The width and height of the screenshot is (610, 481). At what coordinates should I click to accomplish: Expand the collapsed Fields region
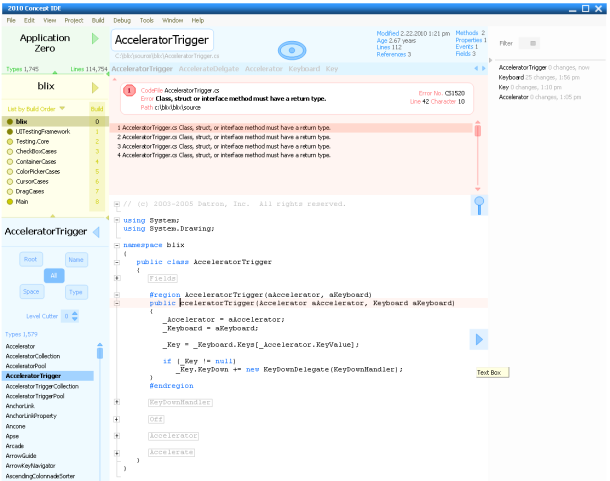pyautogui.click(x=117, y=278)
